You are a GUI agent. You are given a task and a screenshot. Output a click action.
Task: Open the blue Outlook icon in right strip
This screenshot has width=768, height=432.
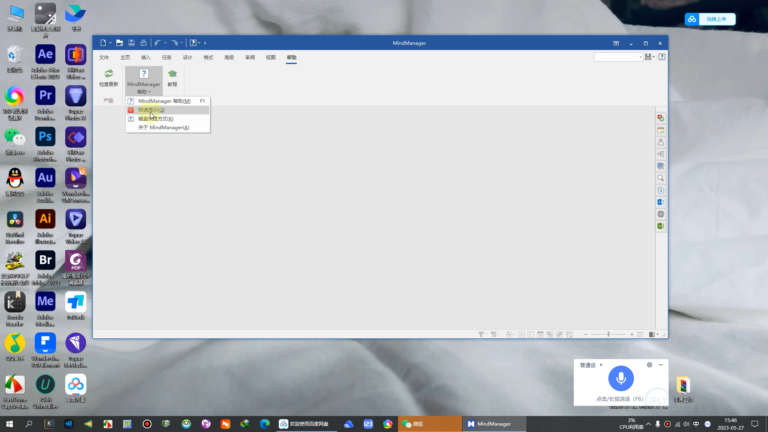pyautogui.click(x=661, y=202)
